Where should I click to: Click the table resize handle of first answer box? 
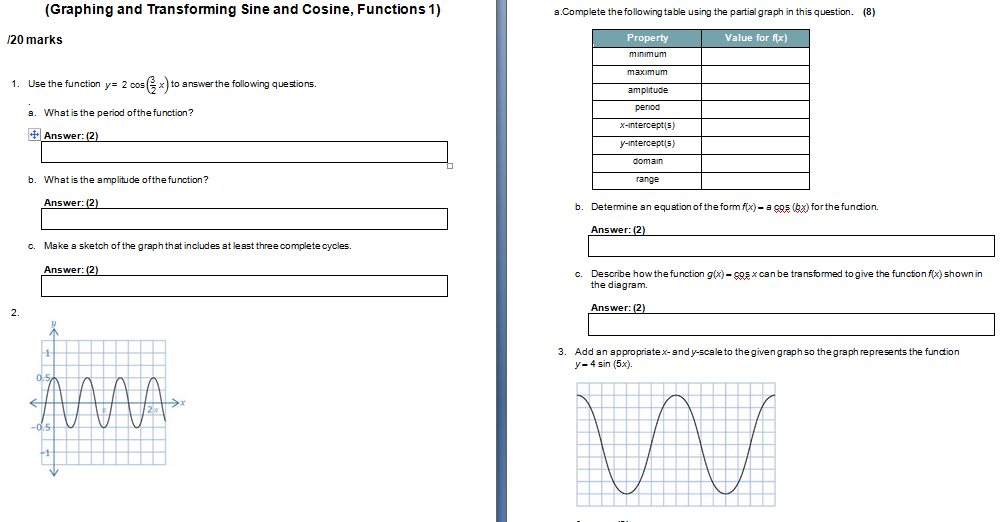450,166
